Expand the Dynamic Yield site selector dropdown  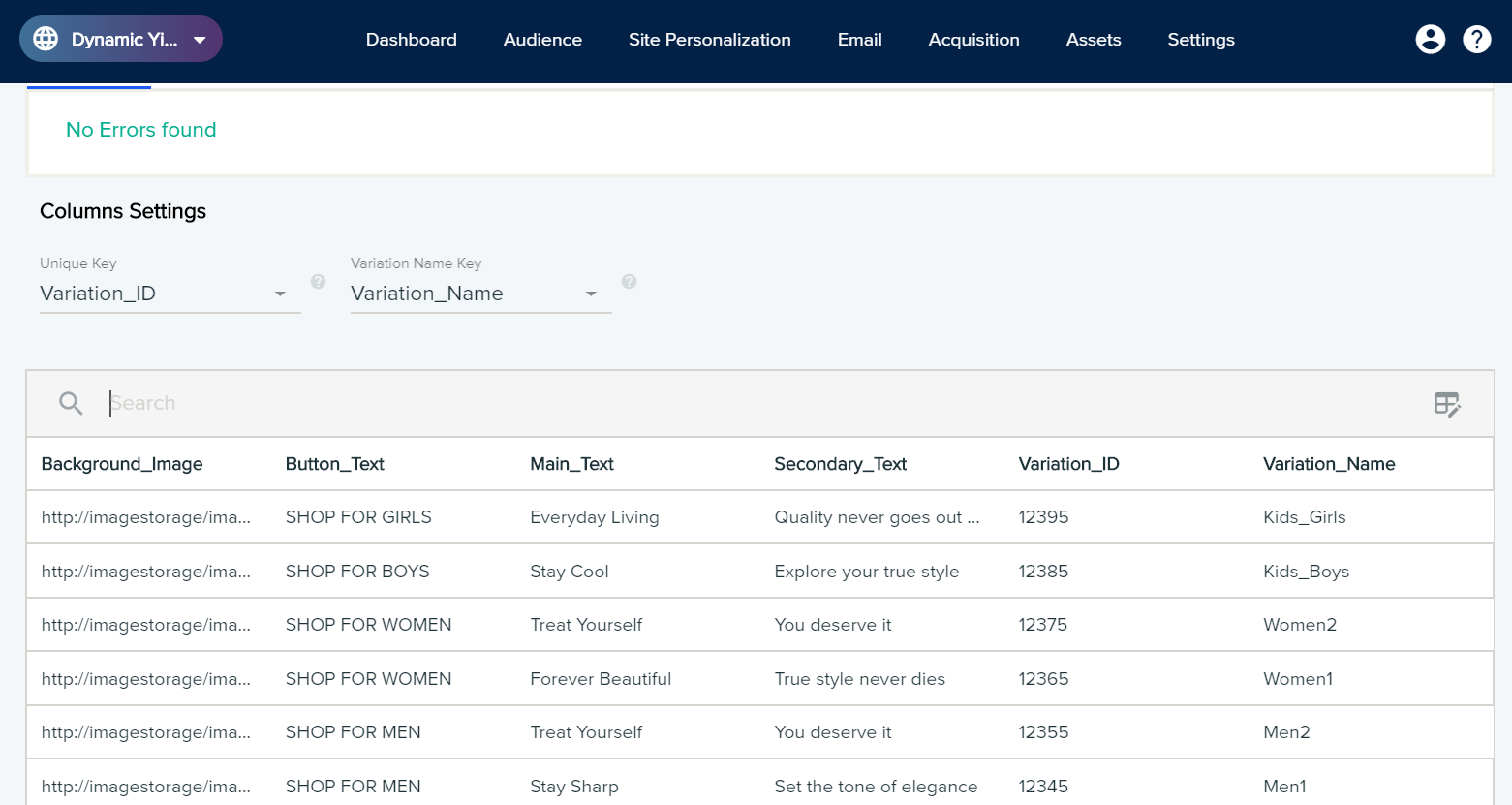[121, 39]
